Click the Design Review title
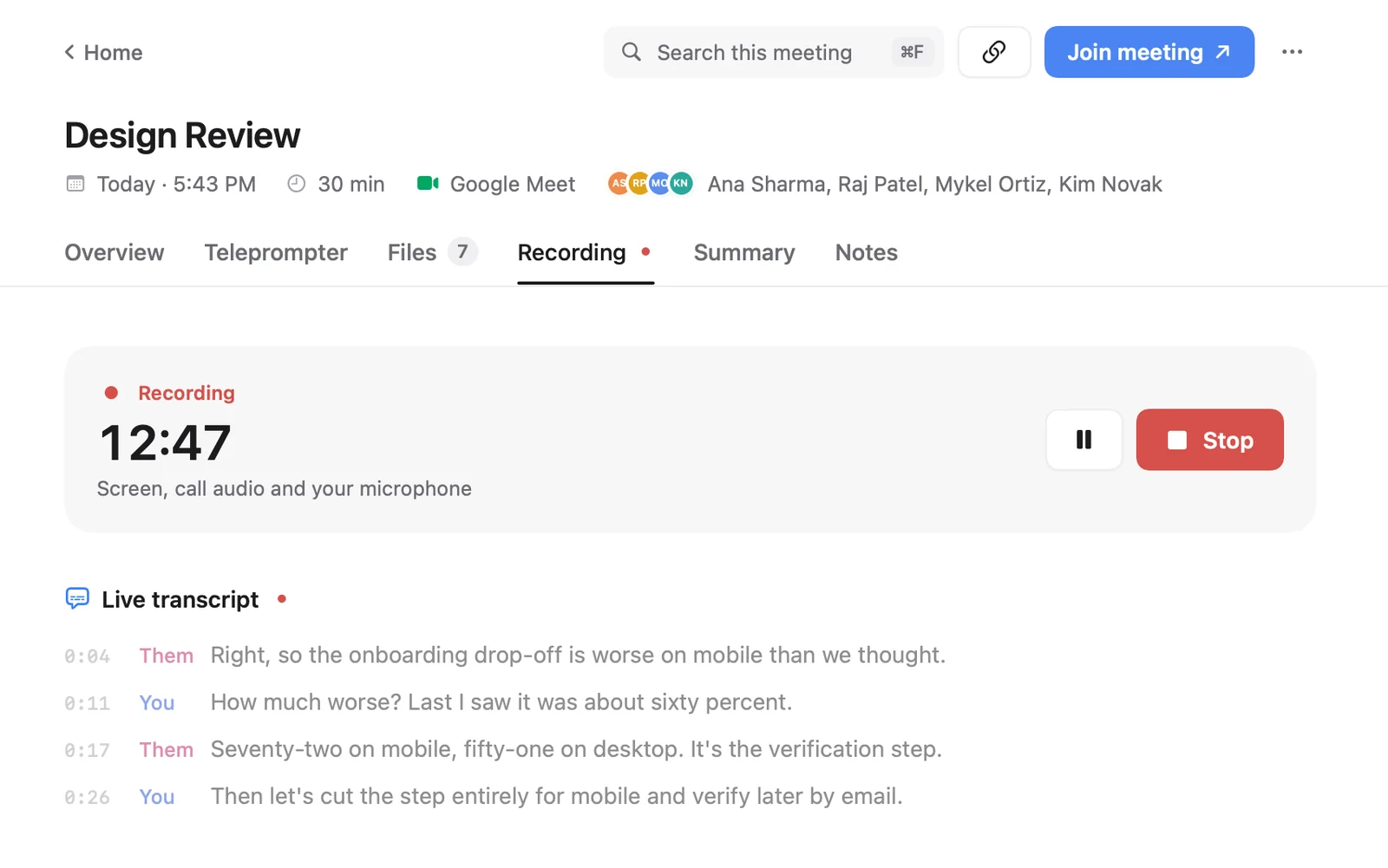1388x868 pixels. point(182,135)
